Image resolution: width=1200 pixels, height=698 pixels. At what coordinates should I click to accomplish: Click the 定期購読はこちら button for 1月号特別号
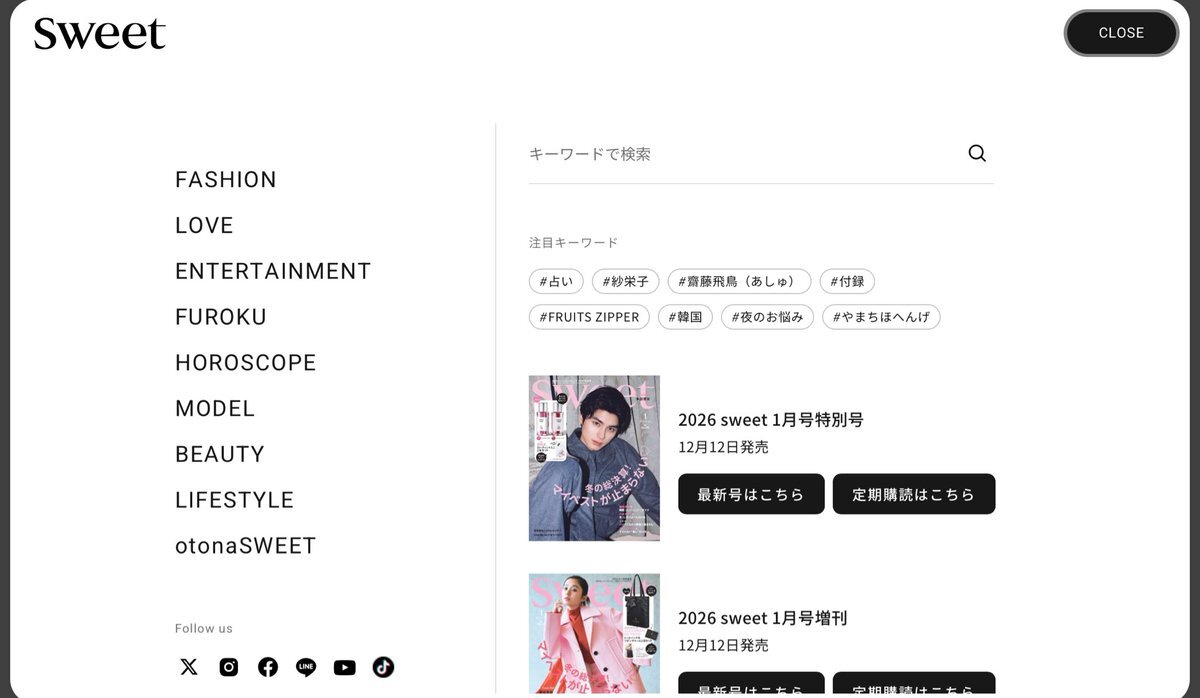(914, 494)
